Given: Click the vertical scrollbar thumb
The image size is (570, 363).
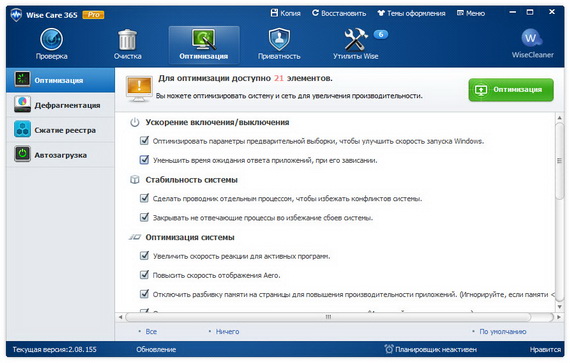Looking at the screenshot, I should coord(559,161).
